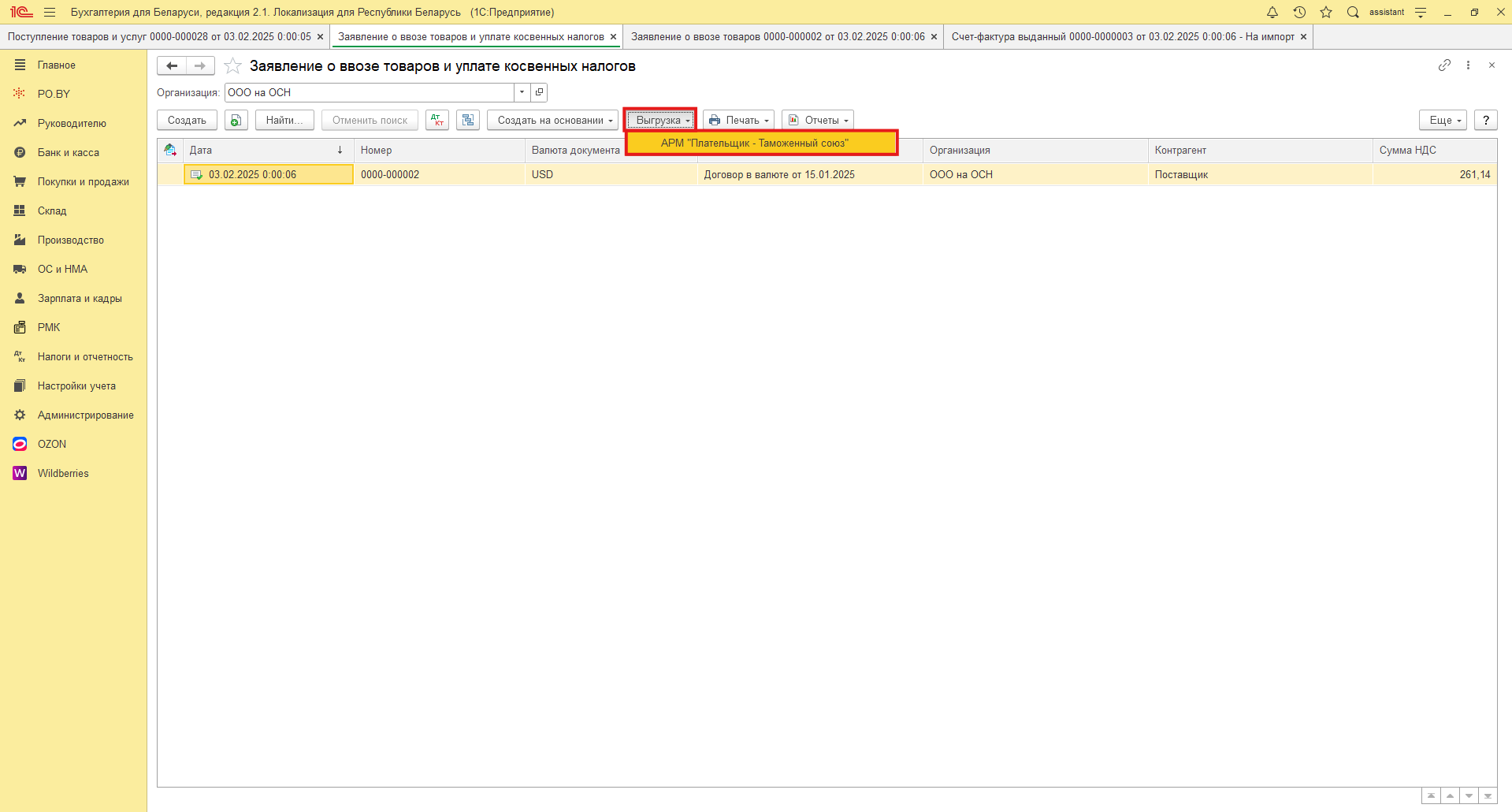Click the copy document icon next to Создать
The height and width of the screenshot is (812, 1512).
236,120
